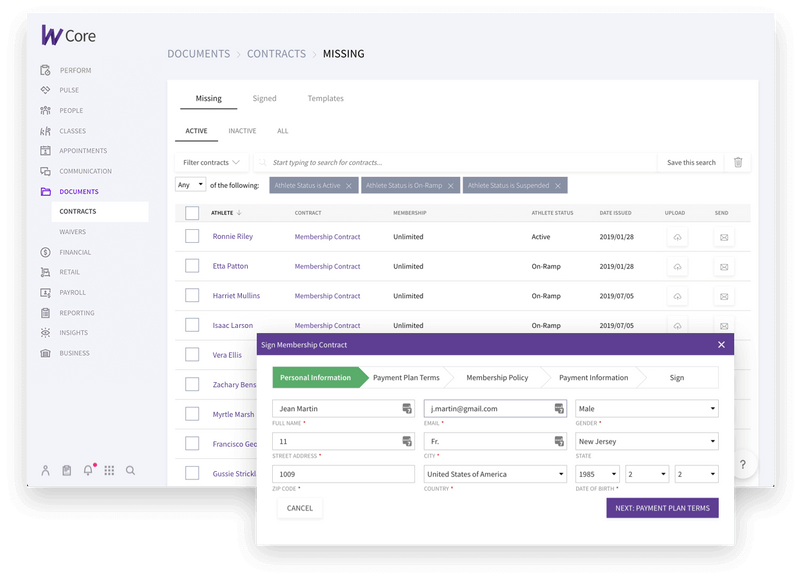
Task: Send Etta Patton's contract via the envelope icon
Action: [722, 266]
